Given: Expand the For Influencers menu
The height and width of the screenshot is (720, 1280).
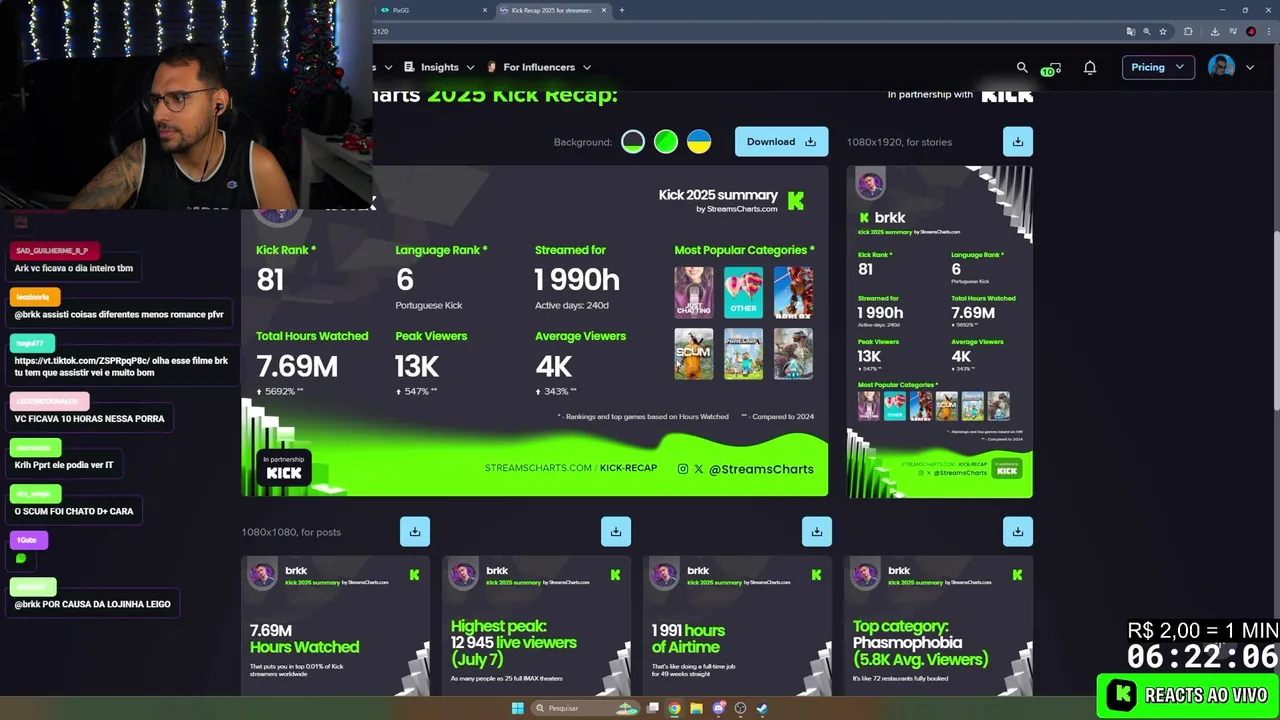Looking at the screenshot, I should tap(539, 67).
